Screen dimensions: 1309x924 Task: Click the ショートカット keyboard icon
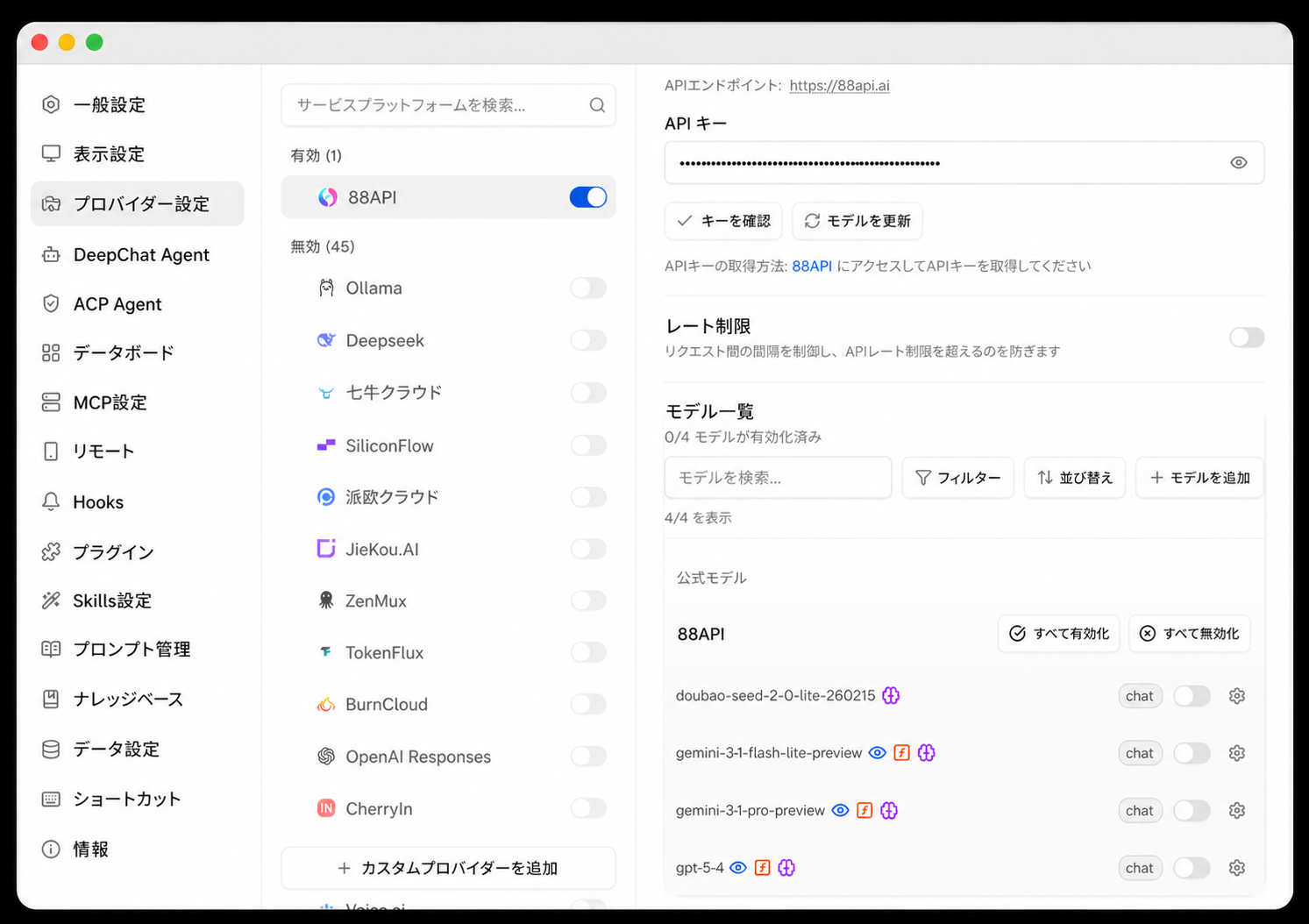tap(51, 799)
